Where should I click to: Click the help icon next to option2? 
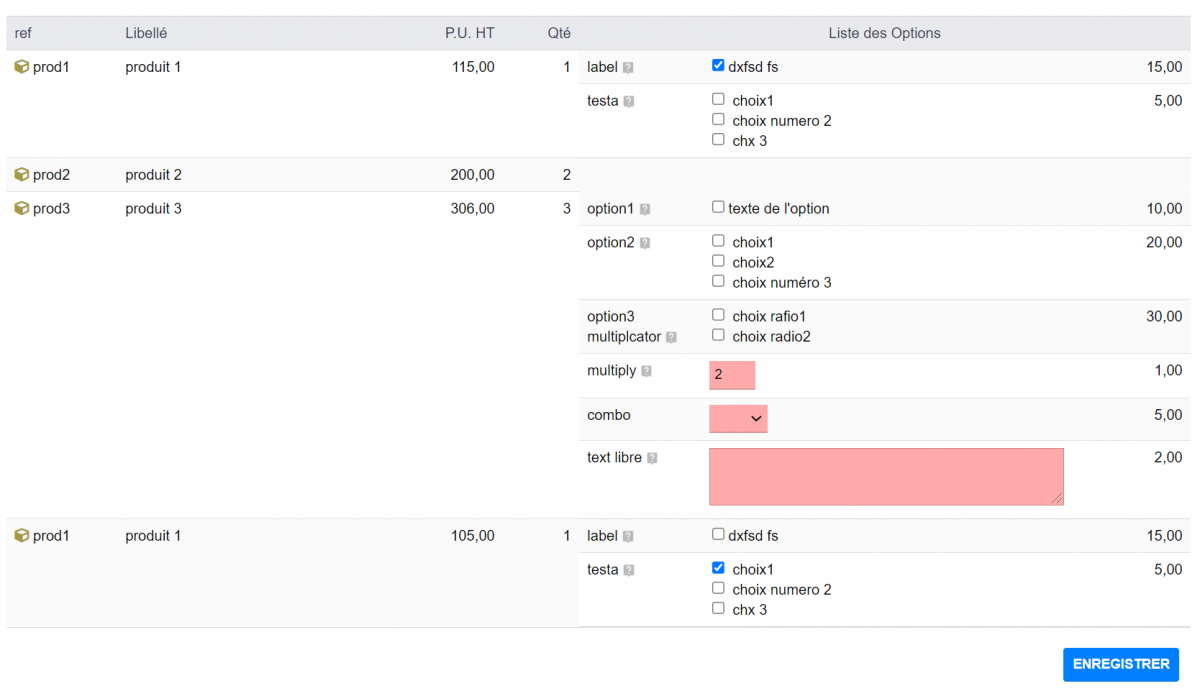[645, 242]
